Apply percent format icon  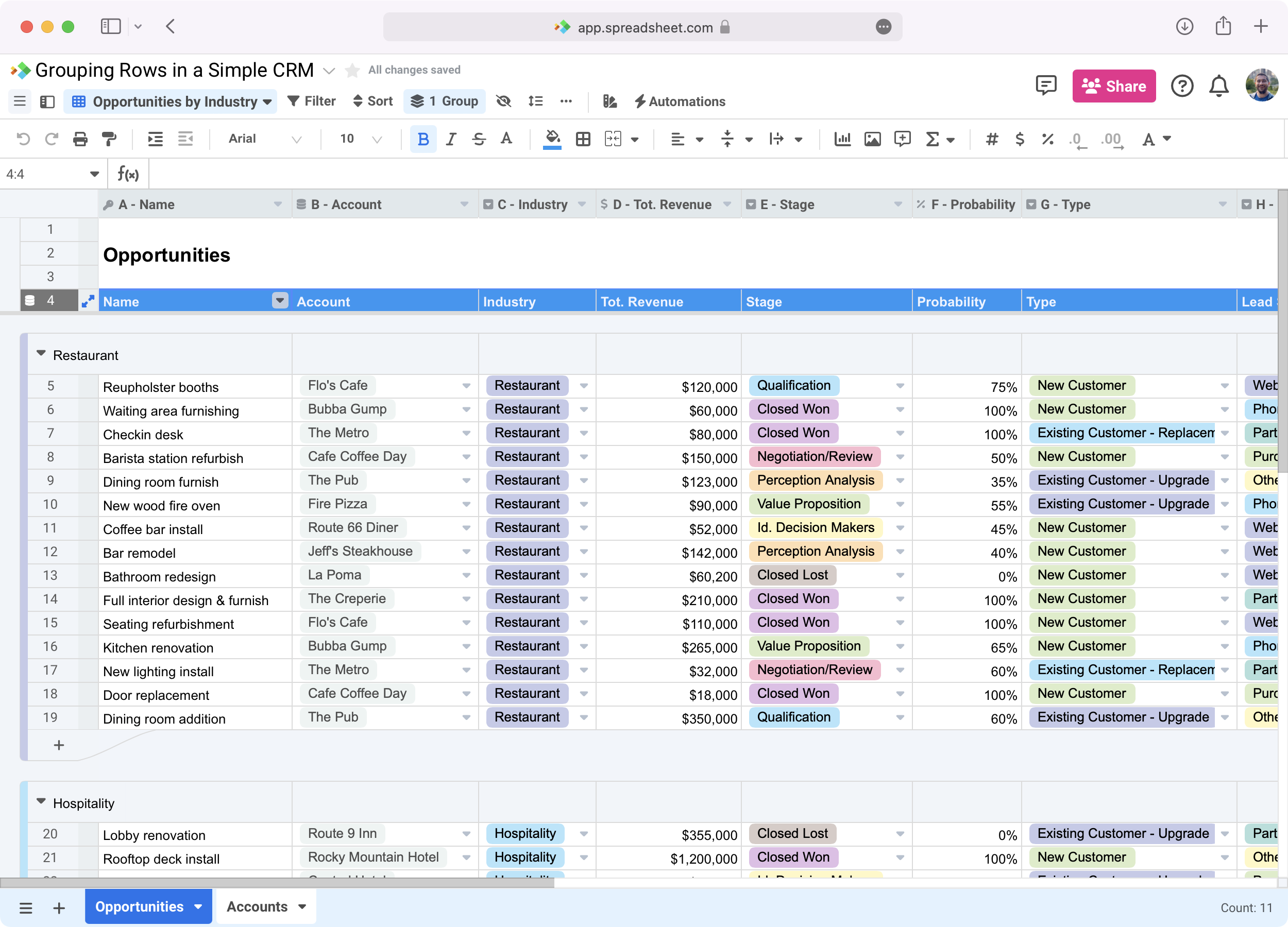[1048, 139]
